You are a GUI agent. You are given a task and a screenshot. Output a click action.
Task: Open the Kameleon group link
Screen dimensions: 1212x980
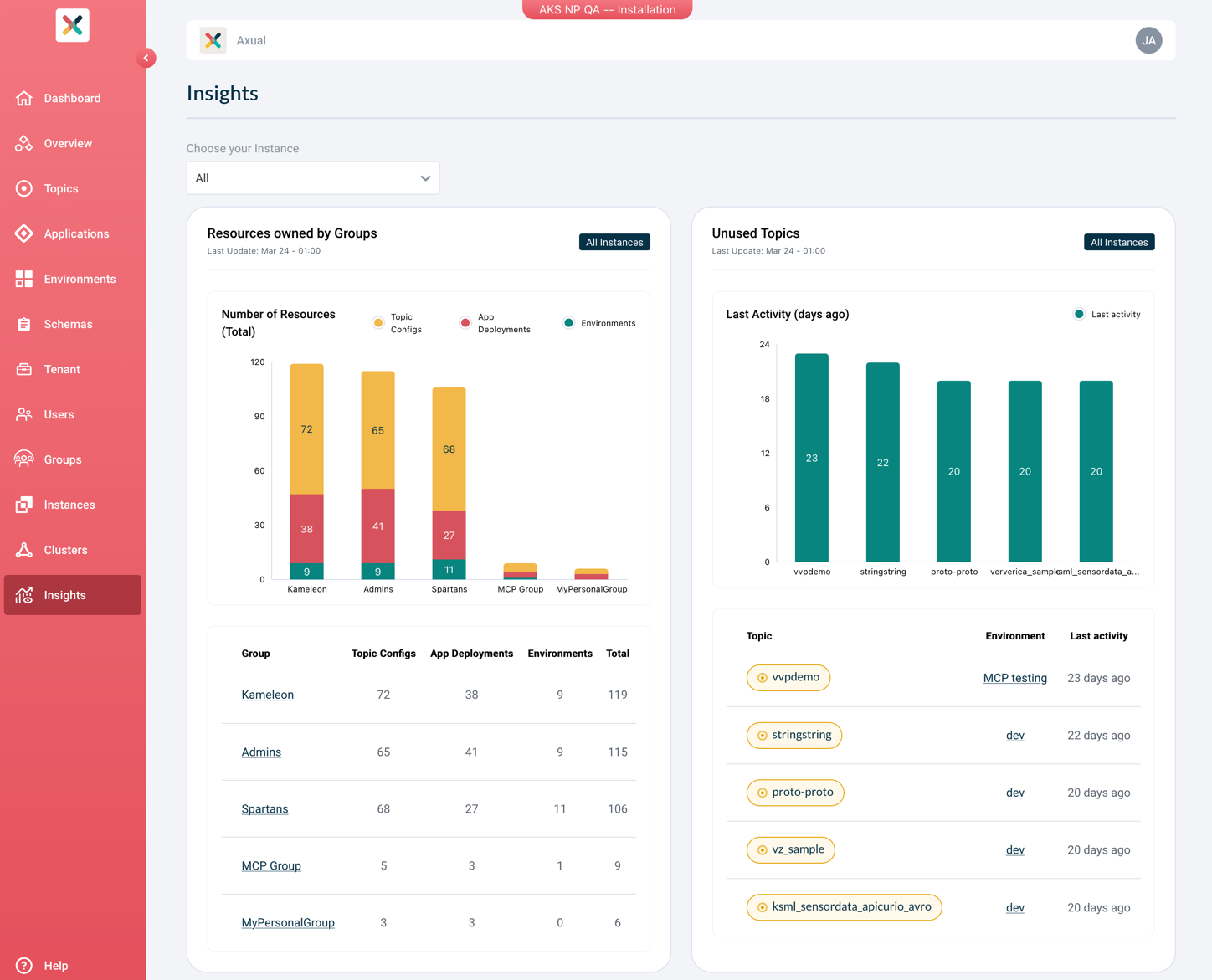[268, 695]
